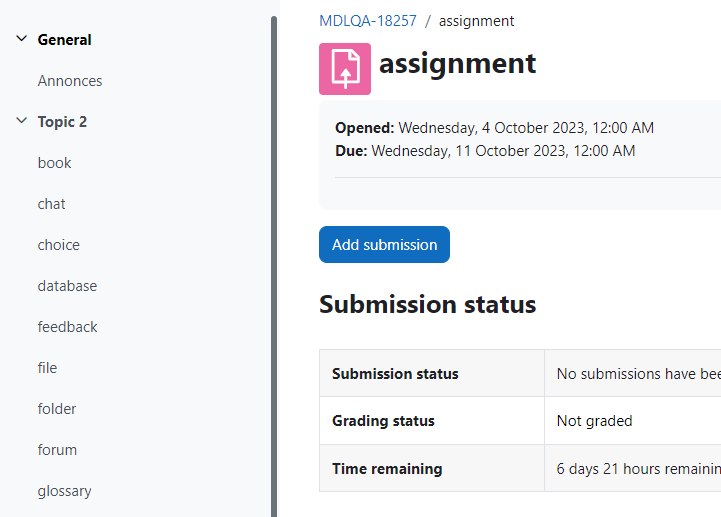Click the Add submission button
The height and width of the screenshot is (517, 721).
pos(384,245)
